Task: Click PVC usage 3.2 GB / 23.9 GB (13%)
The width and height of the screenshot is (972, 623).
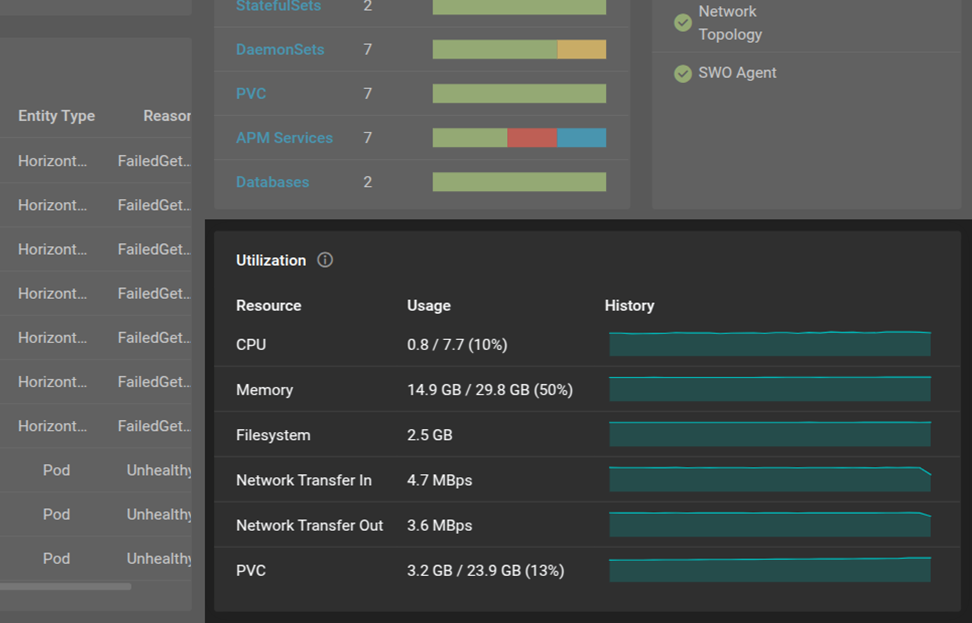Action: (x=485, y=570)
